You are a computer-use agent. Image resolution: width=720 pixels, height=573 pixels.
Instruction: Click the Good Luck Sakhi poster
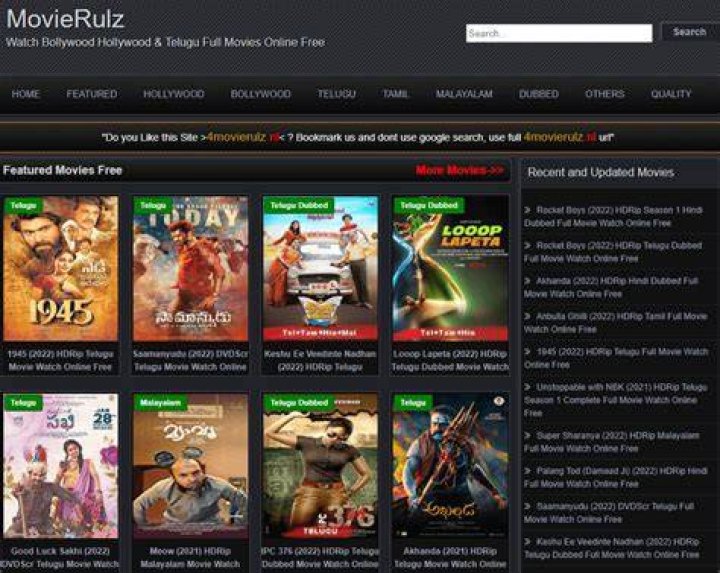coord(61,466)
